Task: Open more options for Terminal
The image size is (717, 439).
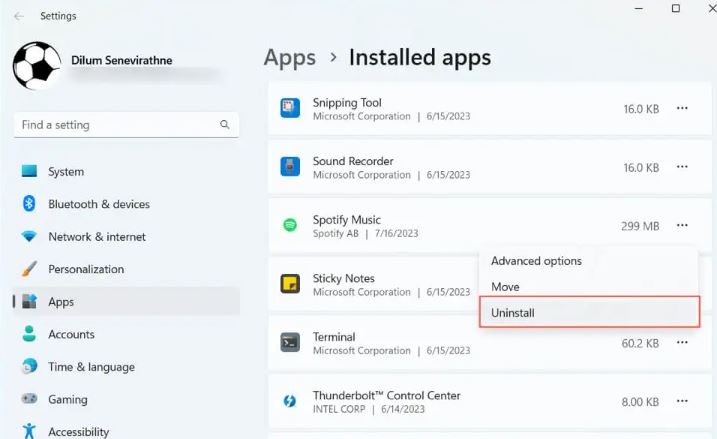Action: click(682, 343)
